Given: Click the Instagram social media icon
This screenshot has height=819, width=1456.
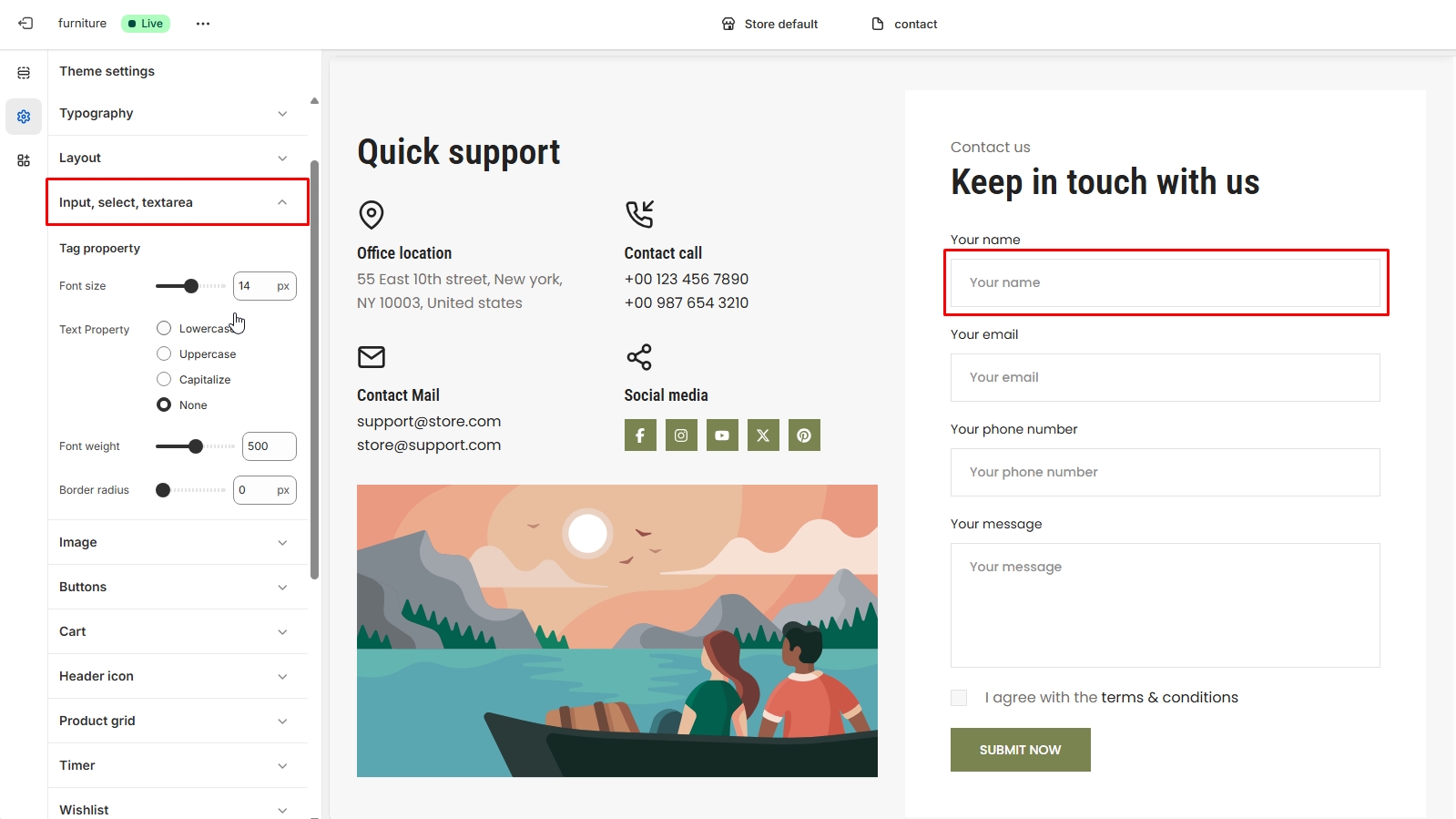Looking at the screenshot, I should tap(681, 435).
